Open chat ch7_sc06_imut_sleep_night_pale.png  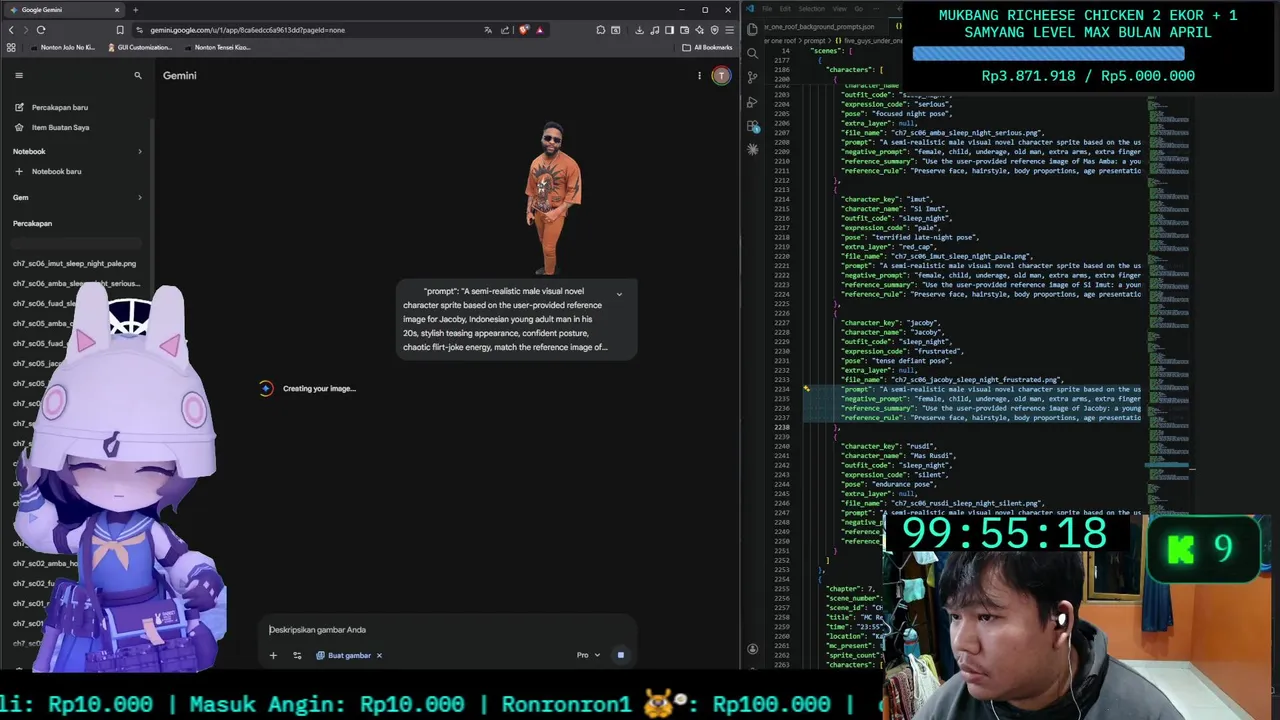pos(74,263)
